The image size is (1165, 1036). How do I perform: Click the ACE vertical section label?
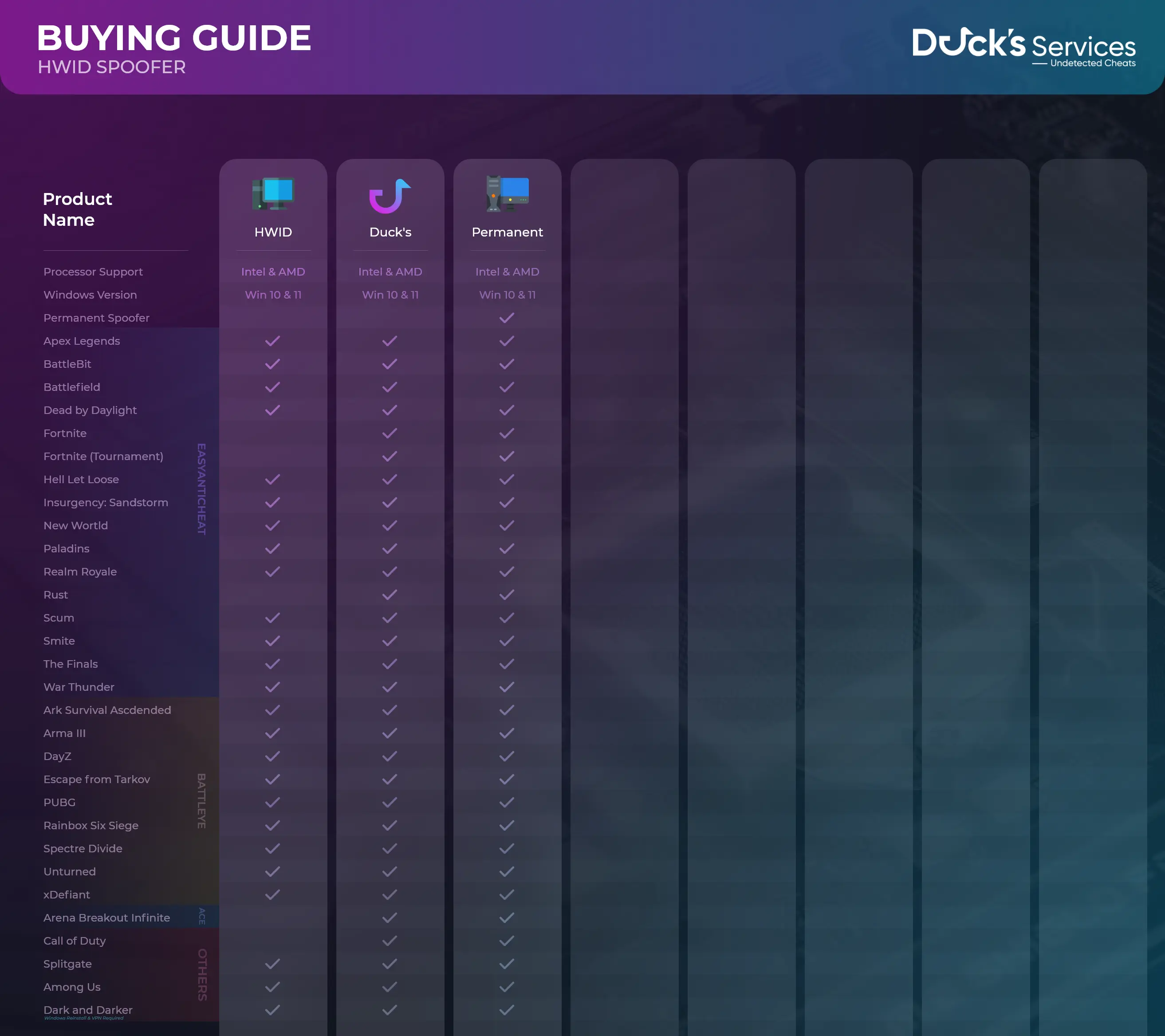202,916
